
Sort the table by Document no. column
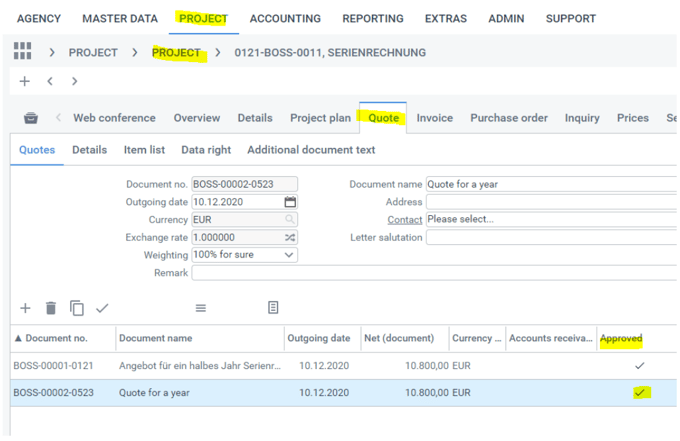[x=56, y=338]
